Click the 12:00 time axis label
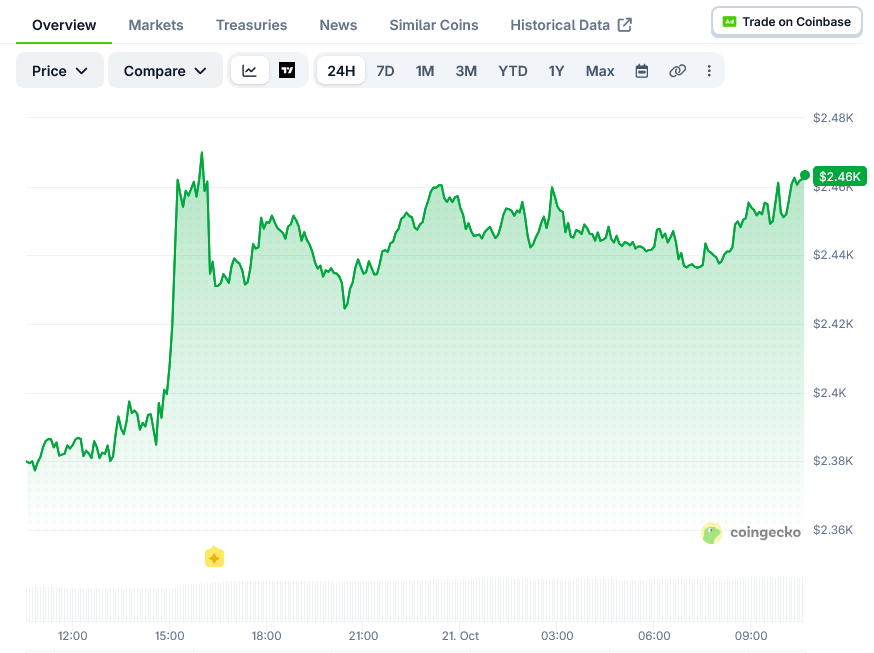874x653 pixels. coord(72,636)
